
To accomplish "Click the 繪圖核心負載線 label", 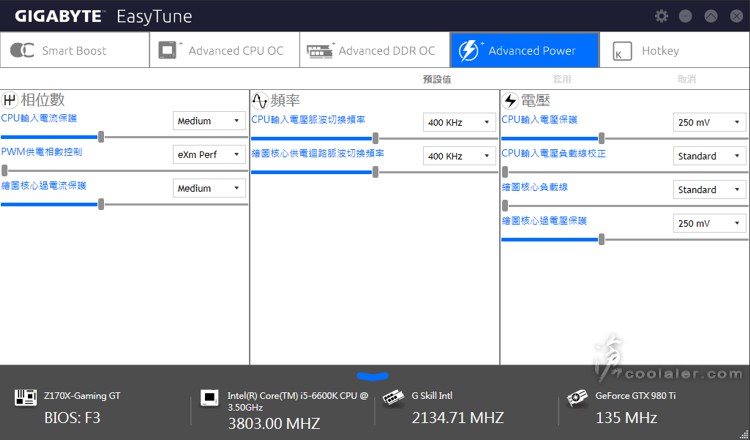I will 535,187.
